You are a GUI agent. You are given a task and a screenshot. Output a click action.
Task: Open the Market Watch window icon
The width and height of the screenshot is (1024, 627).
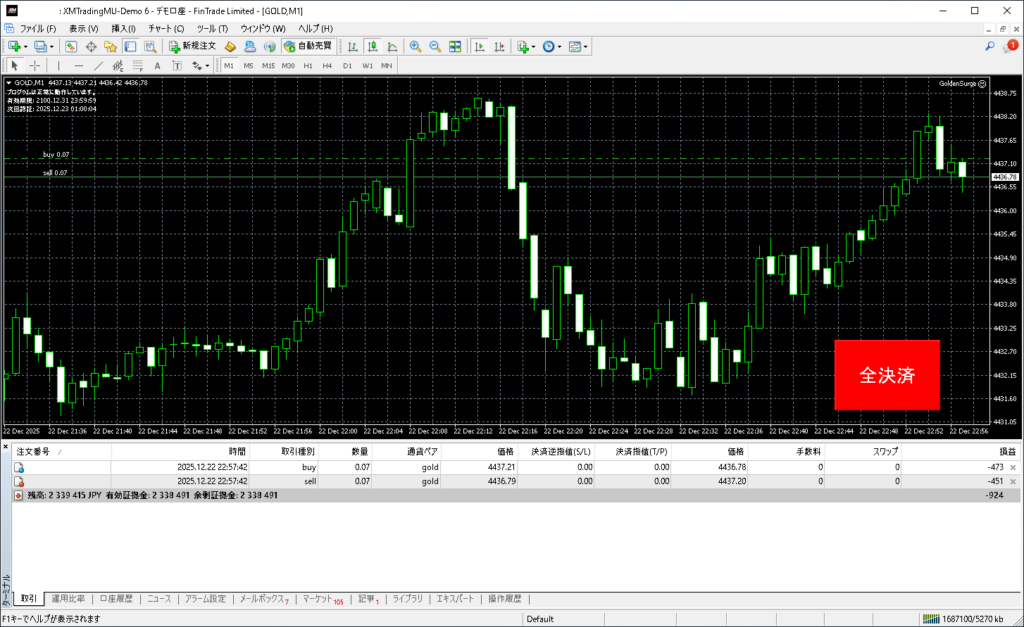click(x=72, y=46)
